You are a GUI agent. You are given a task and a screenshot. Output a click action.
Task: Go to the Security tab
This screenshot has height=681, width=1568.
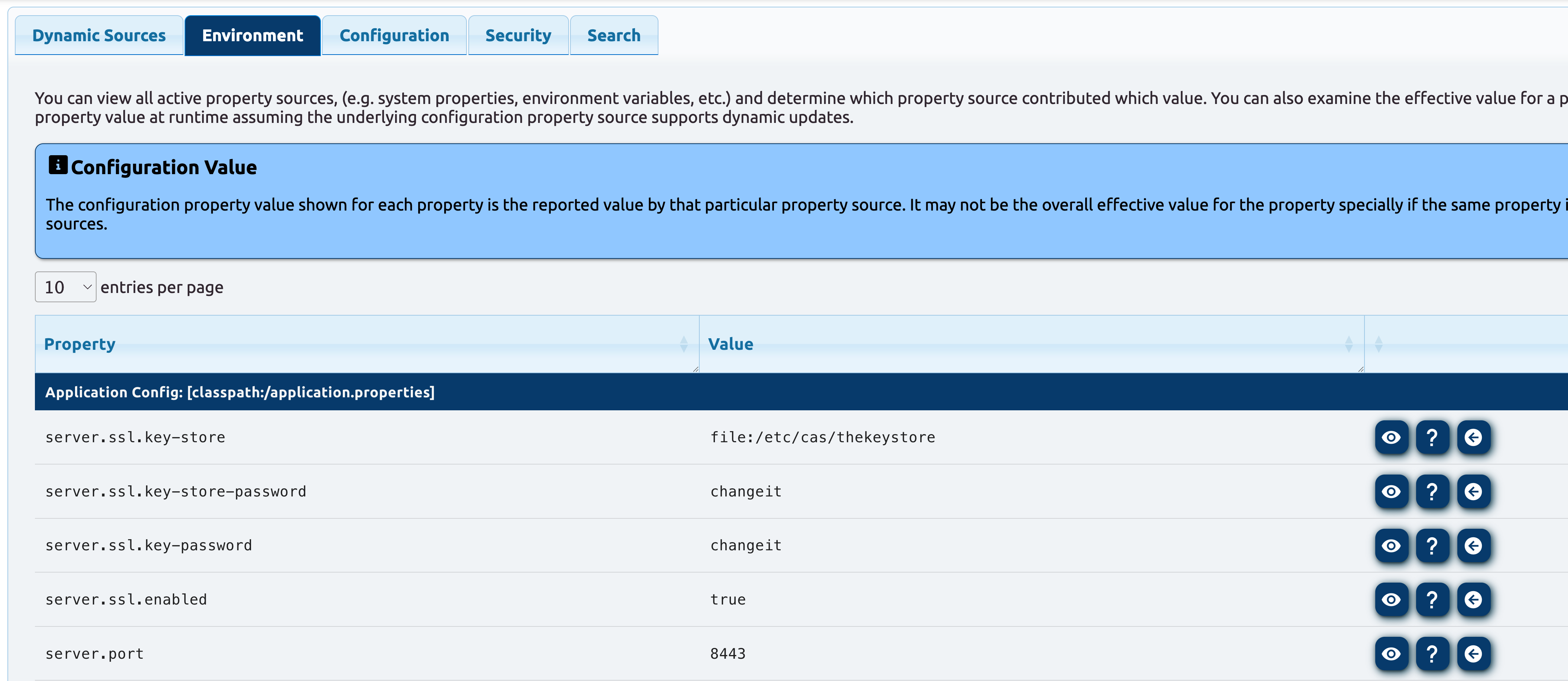point(518,35)
